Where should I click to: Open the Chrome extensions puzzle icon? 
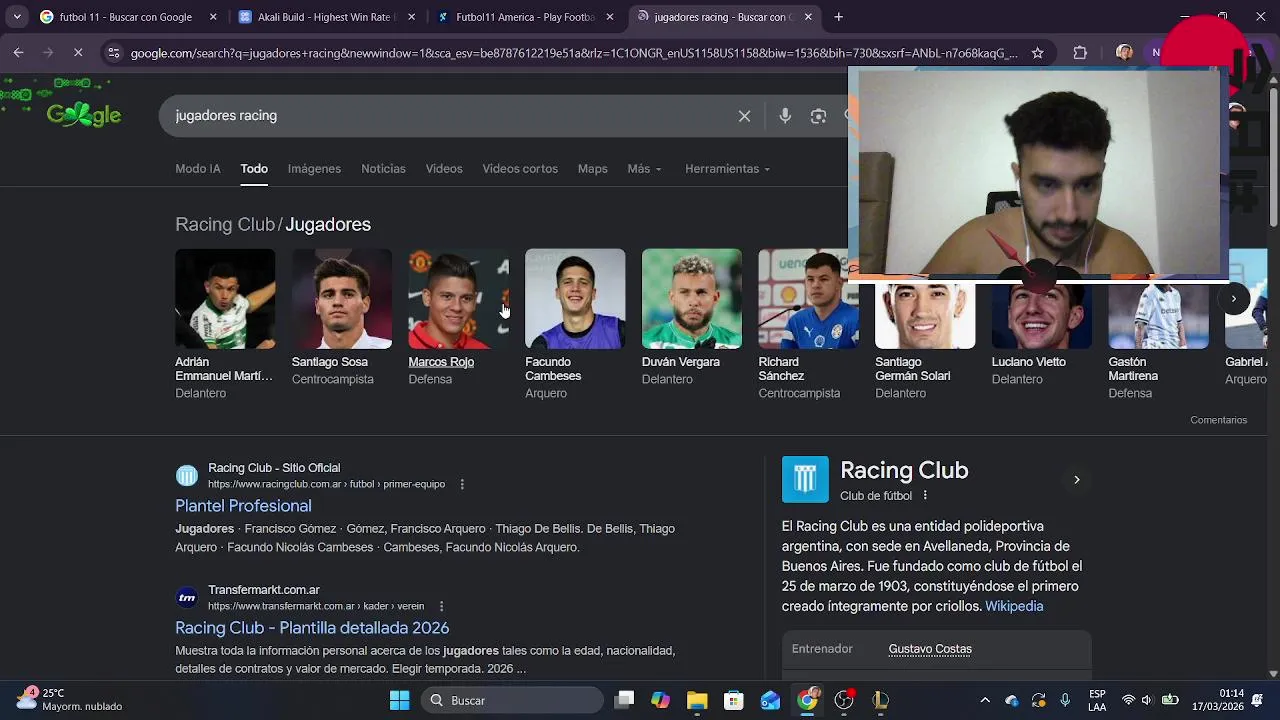(1080, 53)
